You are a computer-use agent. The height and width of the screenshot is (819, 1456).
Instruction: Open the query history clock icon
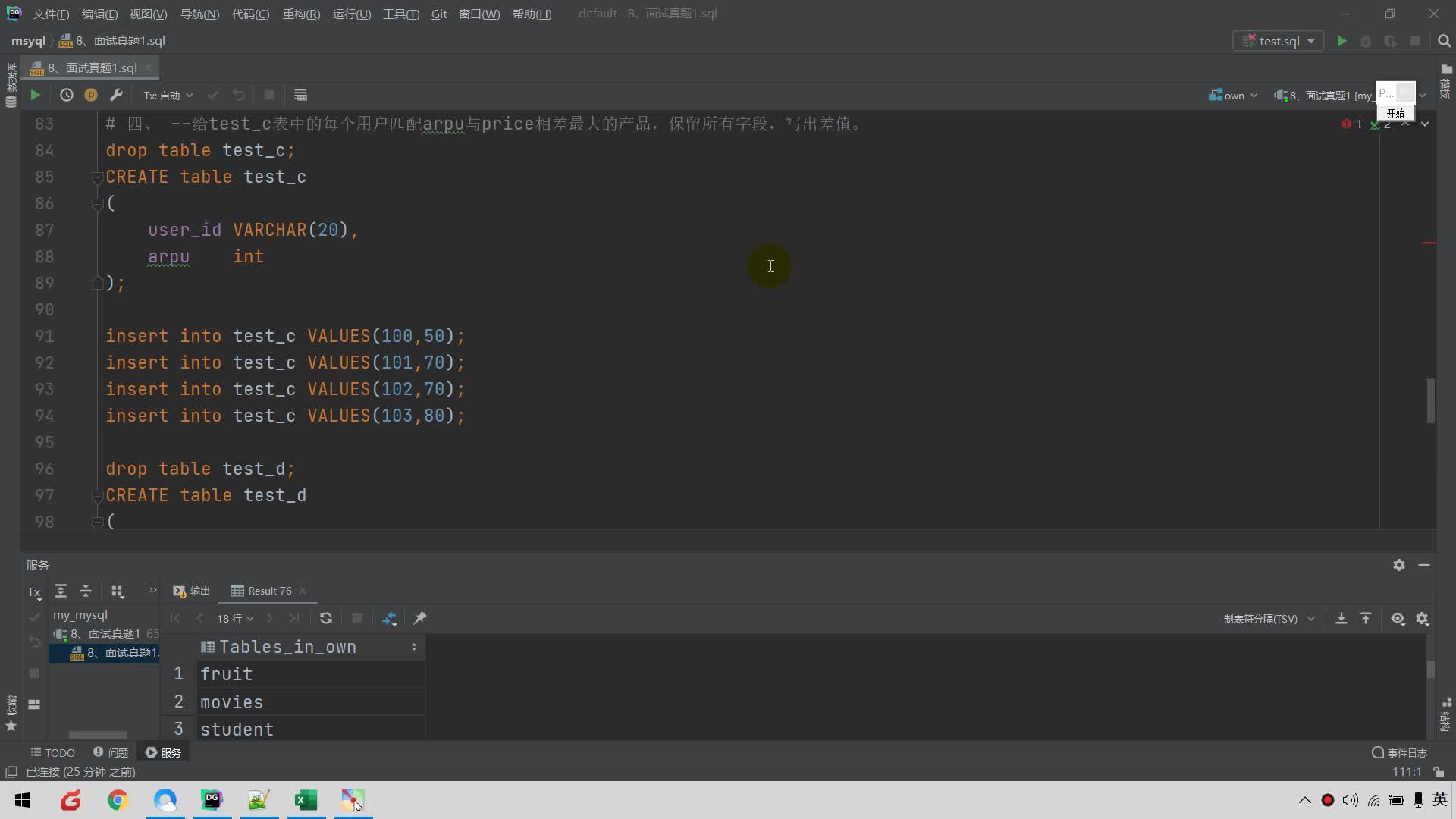pos(67,95)
